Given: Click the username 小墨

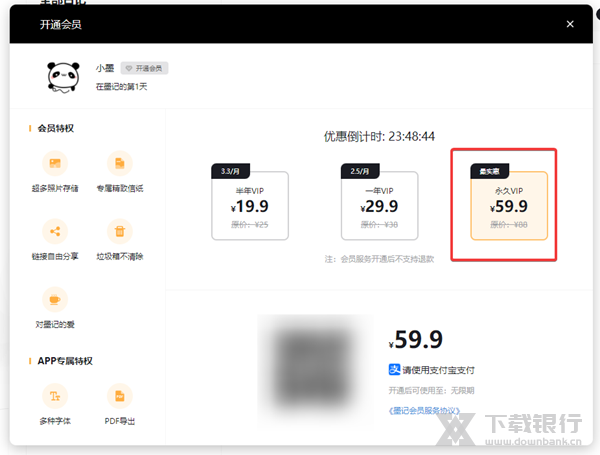Looking at the screenshot, I should click(x=105, y=68).
